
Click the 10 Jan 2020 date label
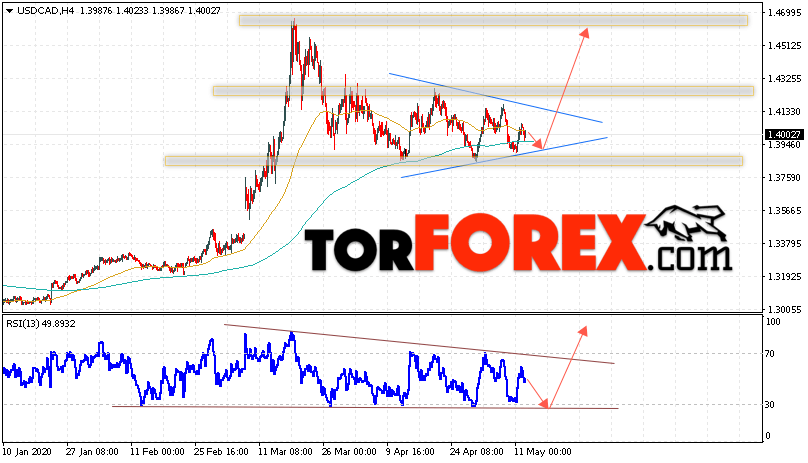pyautogui.click(x=27, y=452)
